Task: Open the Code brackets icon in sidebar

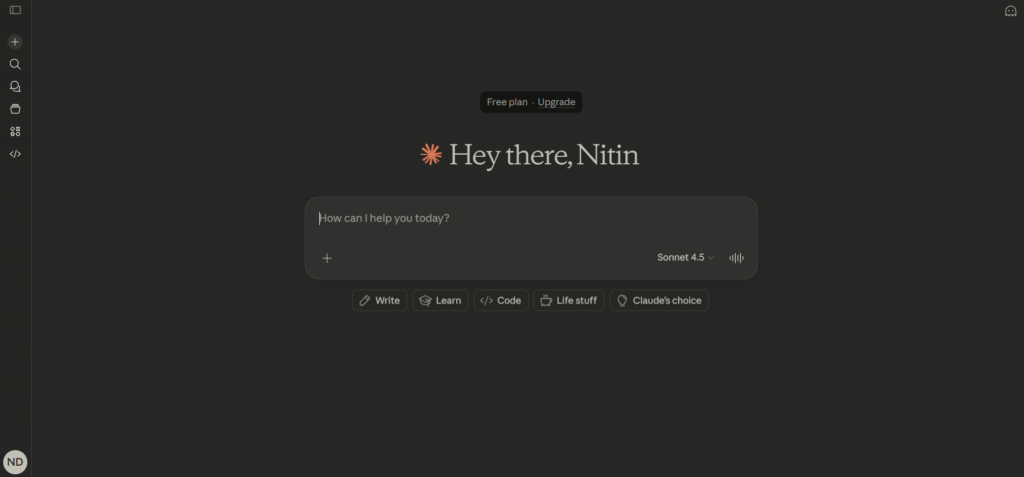Action: pyautogui.click(x=15, y=154)
